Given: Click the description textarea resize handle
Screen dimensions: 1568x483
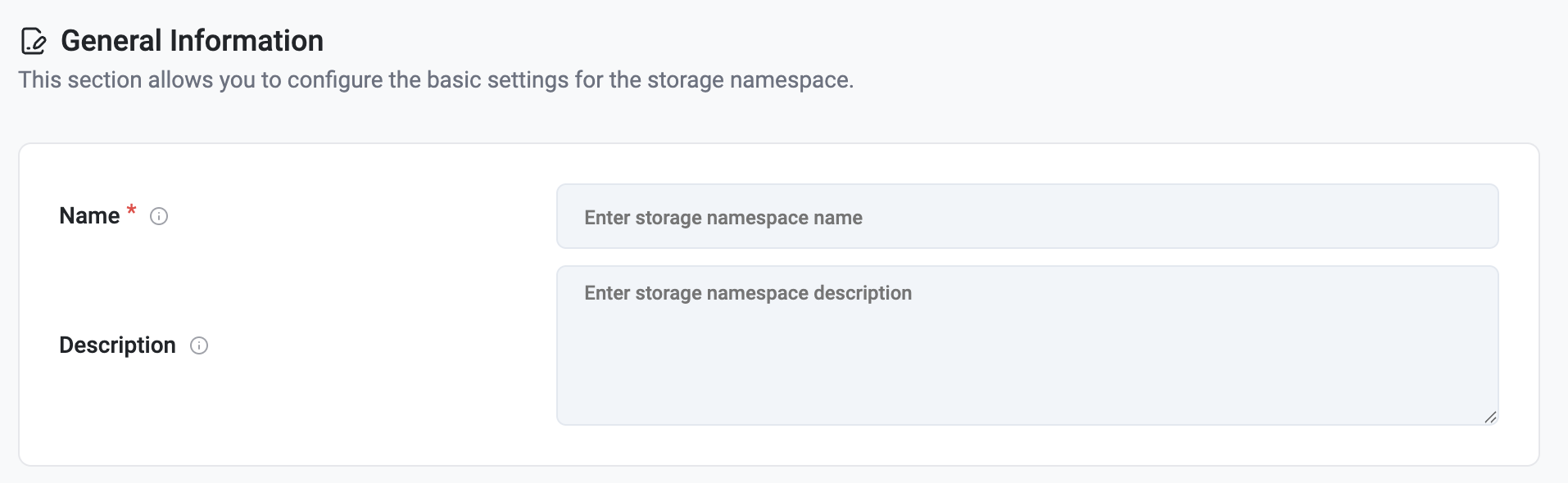Looking at the screenshot, I should click(x=1490, y=418).
